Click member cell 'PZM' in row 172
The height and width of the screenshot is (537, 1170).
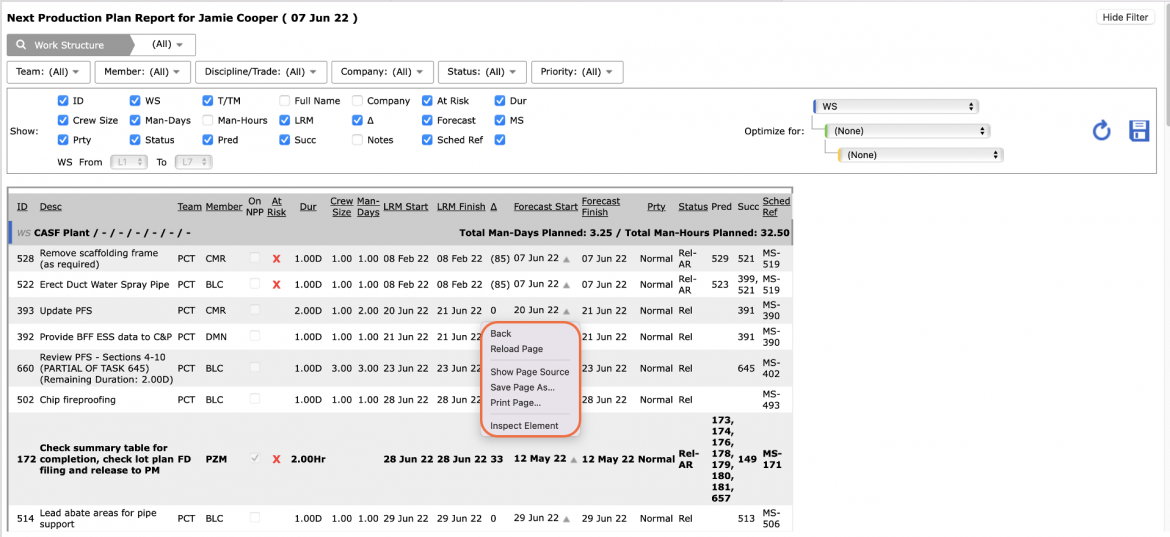tap(216, 459)
